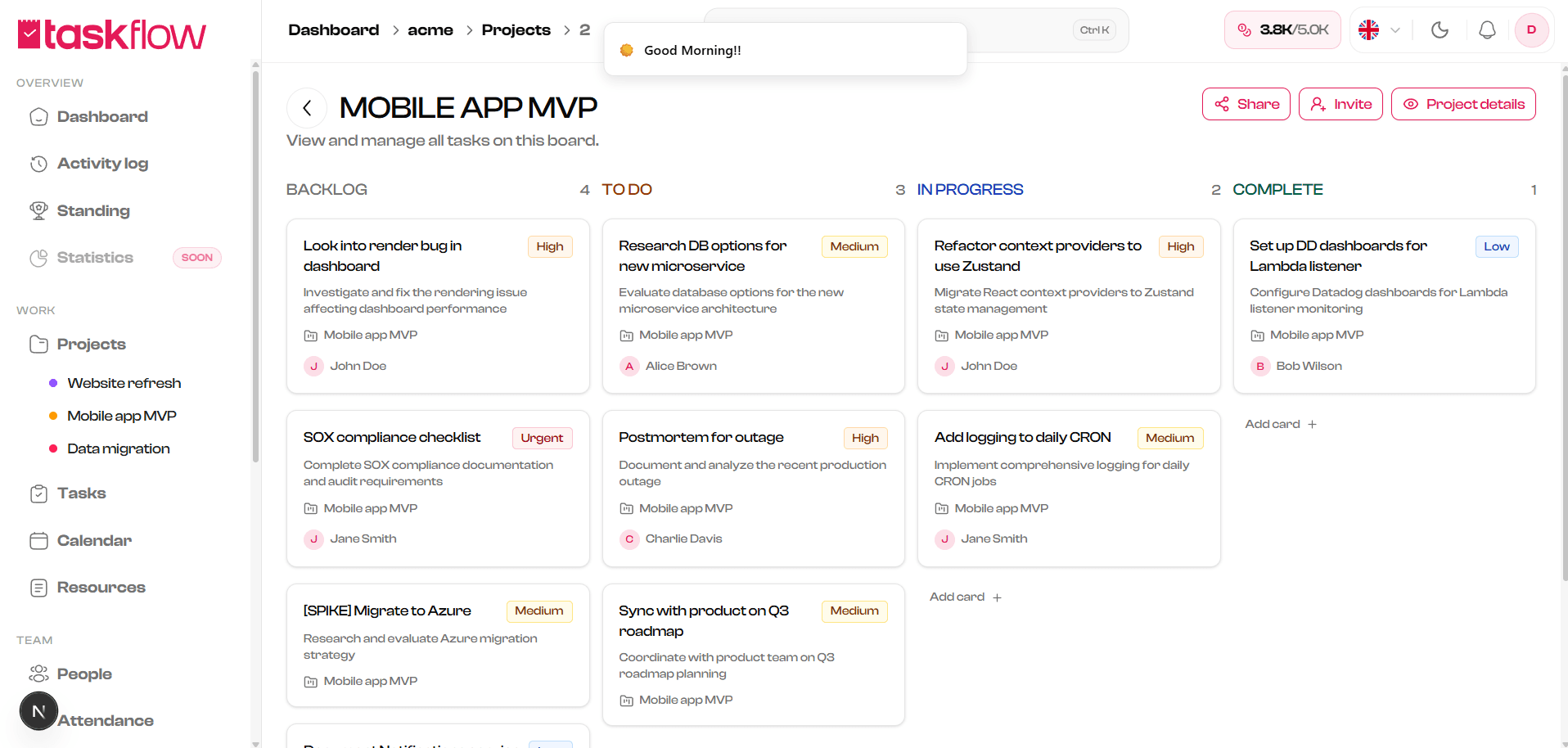Open Set up DD dashboards for Lambda listener card
Image resolution: width=1568 pixels, height=748 pixels.
pos(1385,306)
